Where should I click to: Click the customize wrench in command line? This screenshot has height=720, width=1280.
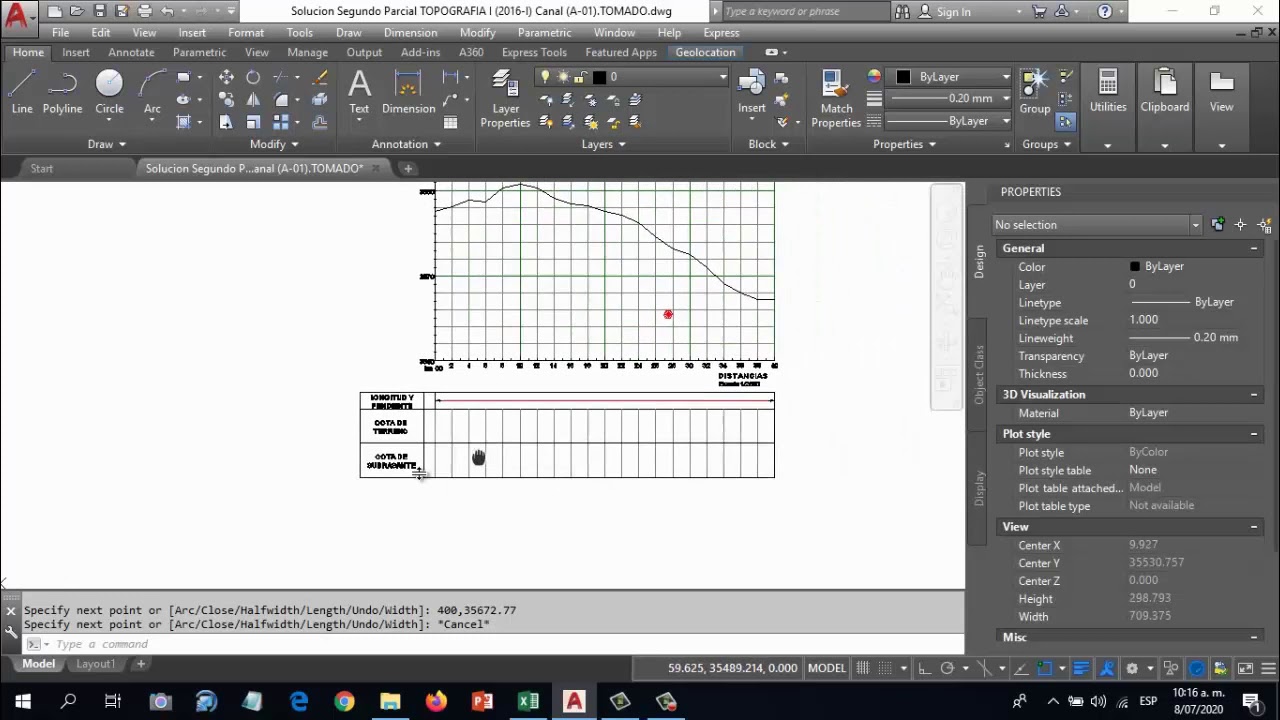coord(11,632)
